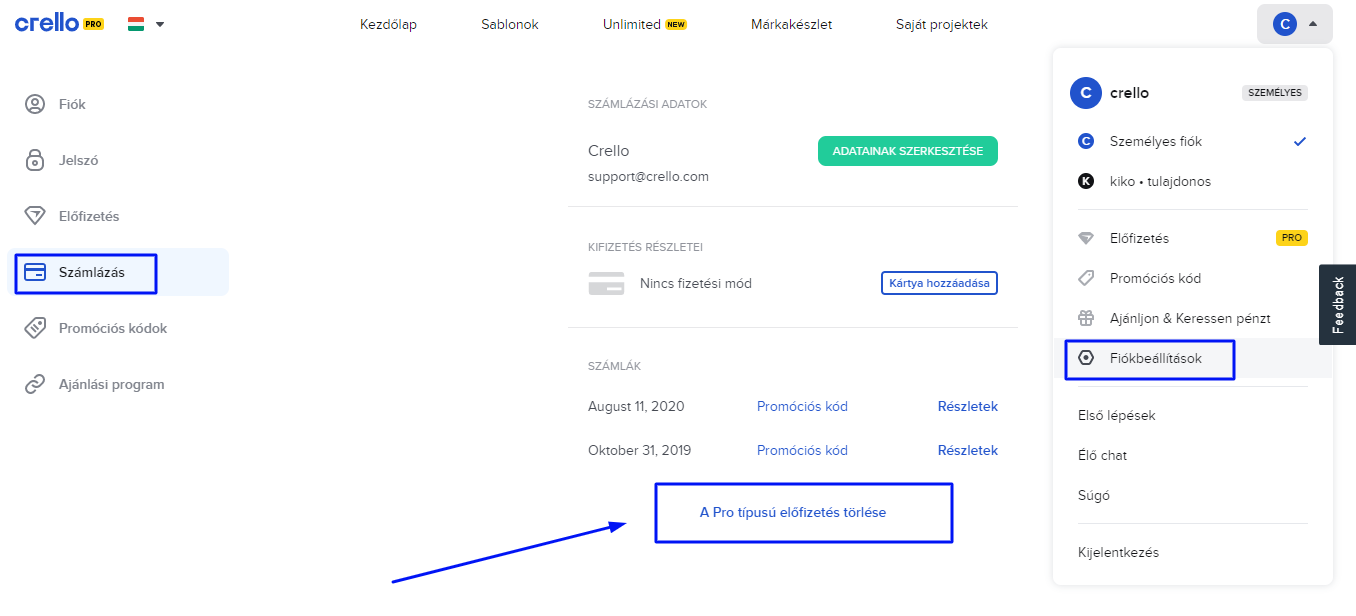Click the SZEMÉLYES badge in dropdown
Screen dimensions: 1356x616
1275,93
